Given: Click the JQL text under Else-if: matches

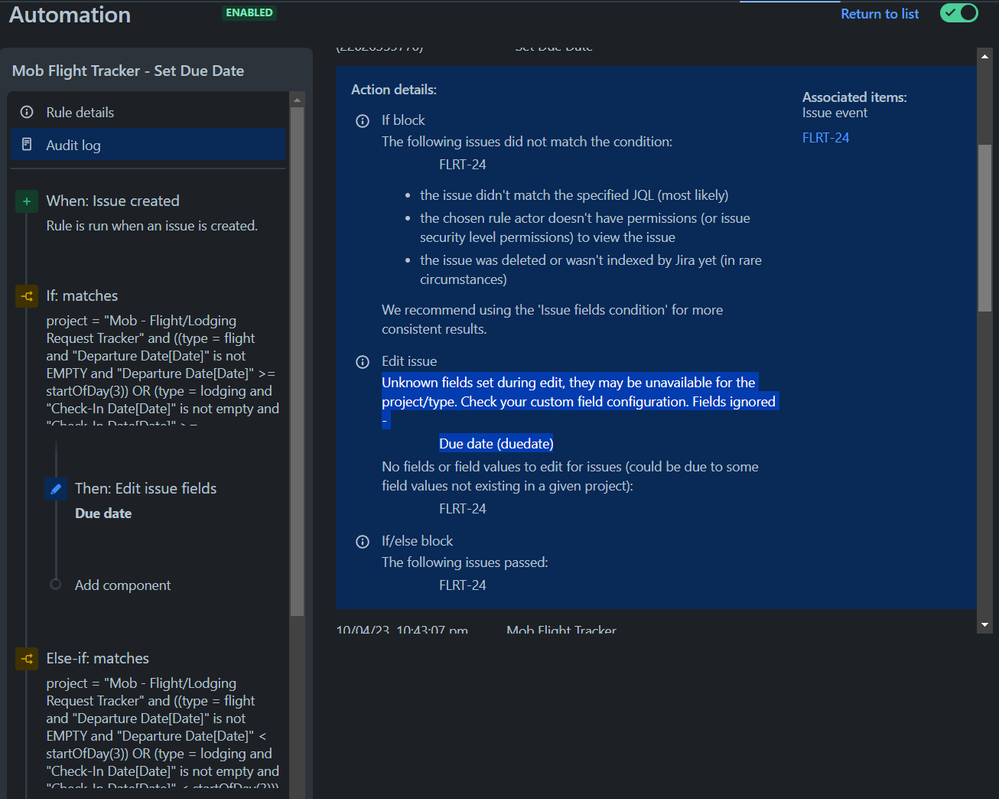Looking at the screenshot, I should pyautogui.click(x=162, y=731).
